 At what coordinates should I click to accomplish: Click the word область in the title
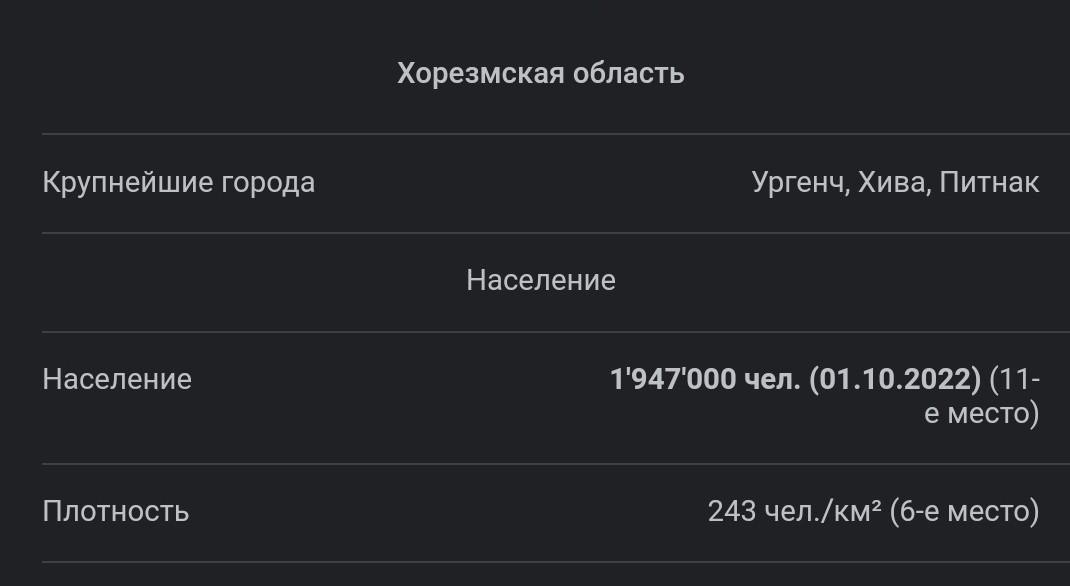pos(628,73)
